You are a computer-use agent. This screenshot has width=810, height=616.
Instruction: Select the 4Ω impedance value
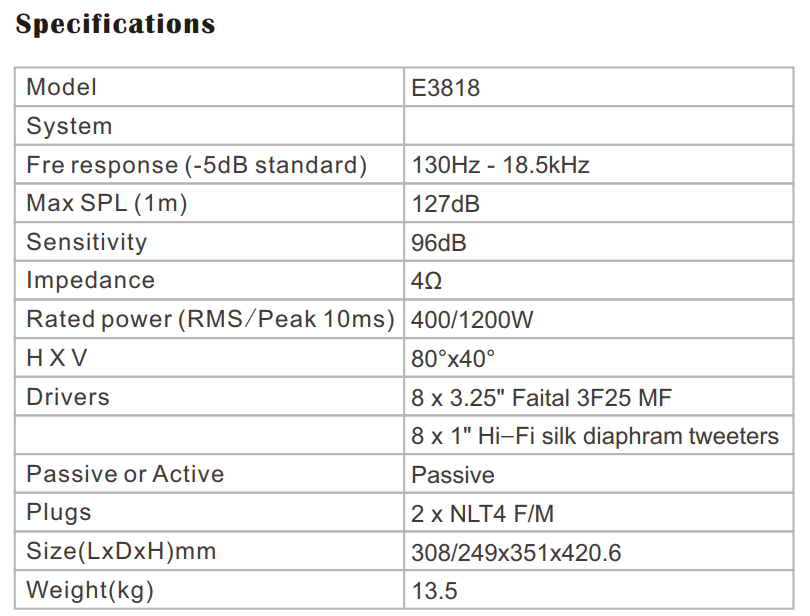427,282
